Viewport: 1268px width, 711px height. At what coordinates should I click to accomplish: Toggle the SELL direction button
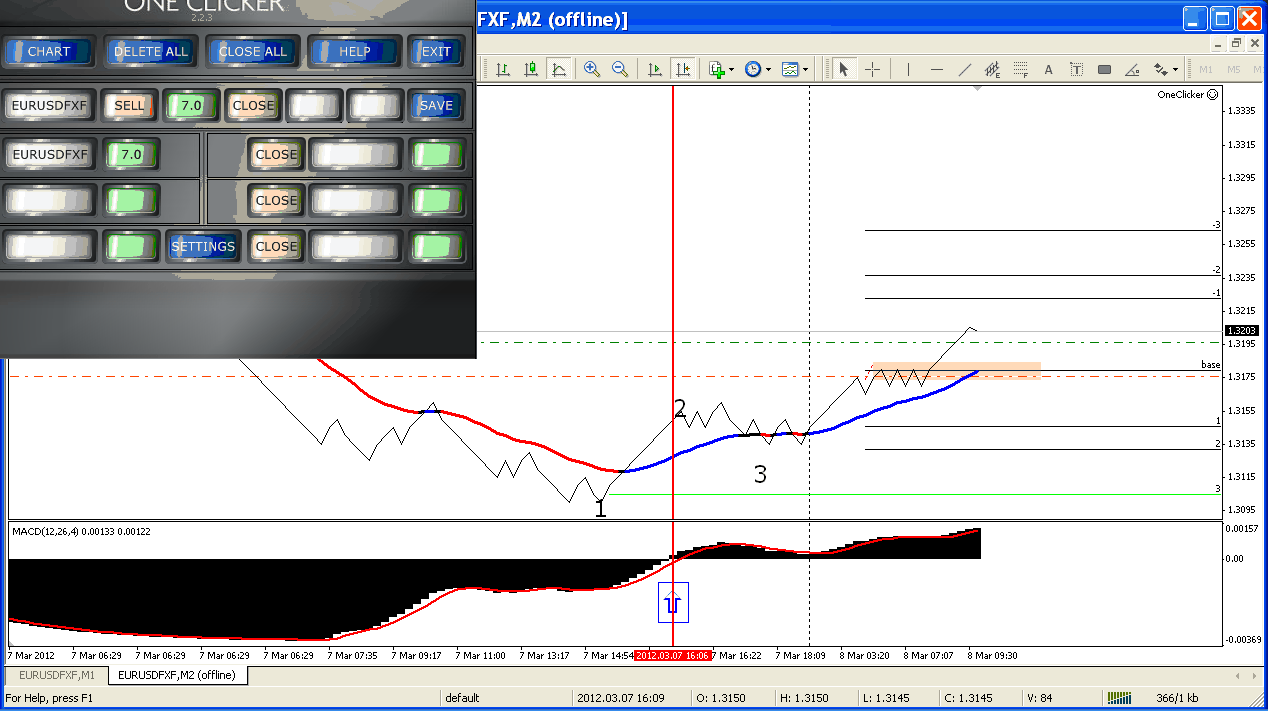click(x=129, y=105)
